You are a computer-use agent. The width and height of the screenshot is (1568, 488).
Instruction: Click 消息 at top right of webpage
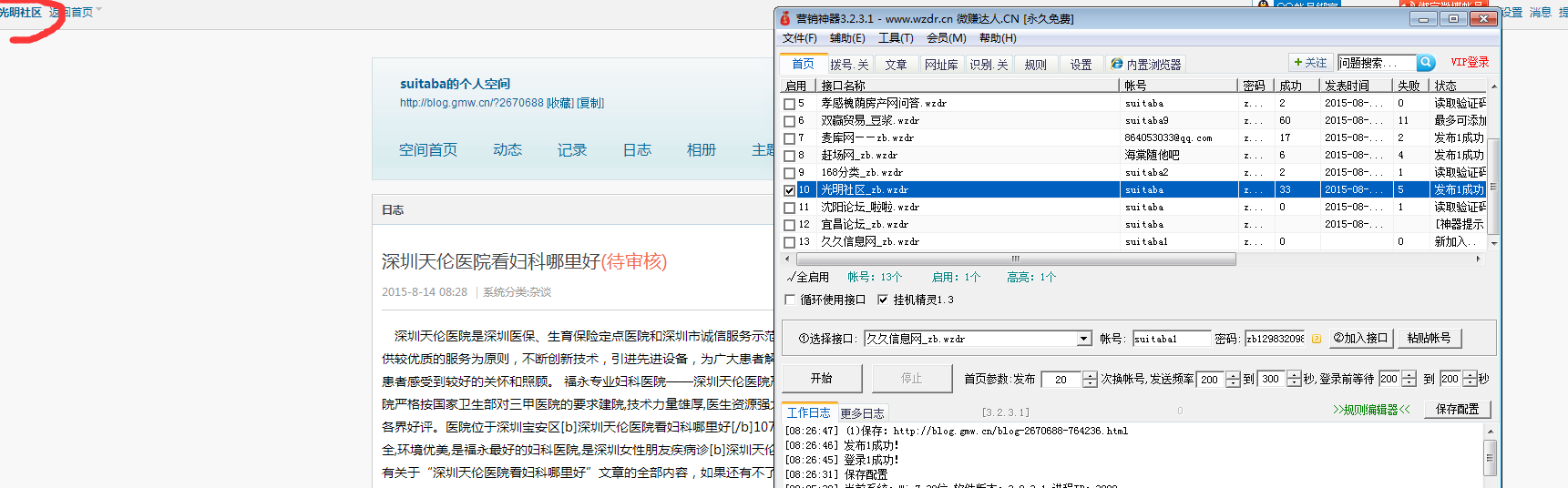pos(1541,13)
